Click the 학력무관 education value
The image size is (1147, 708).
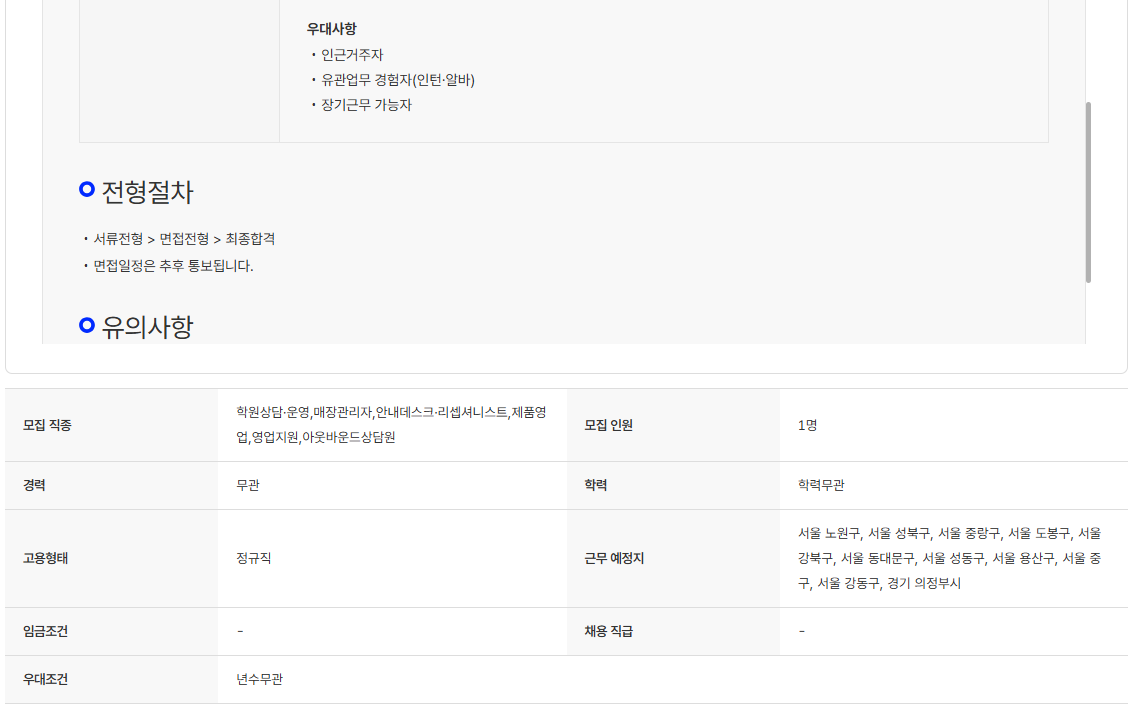pos(821,485)
